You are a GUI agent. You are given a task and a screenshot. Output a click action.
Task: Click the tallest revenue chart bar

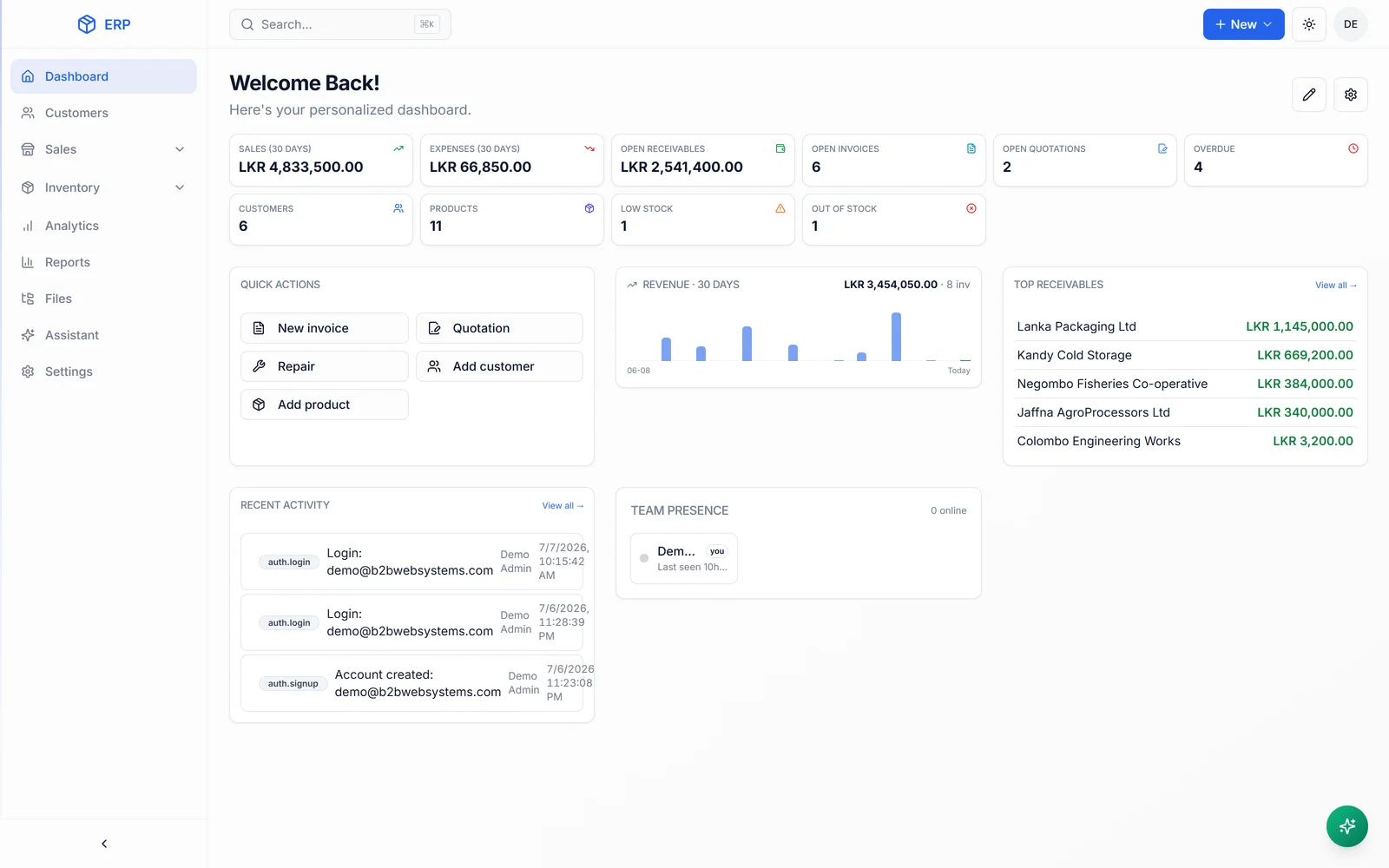[896, 337]
